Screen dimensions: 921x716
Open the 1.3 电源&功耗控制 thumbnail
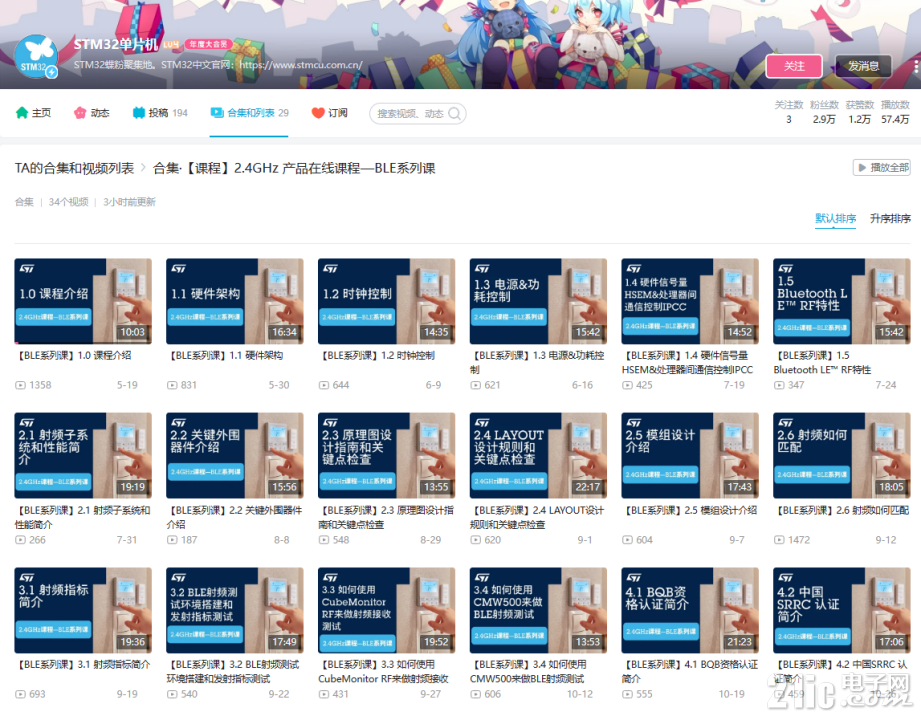point(538,301)
